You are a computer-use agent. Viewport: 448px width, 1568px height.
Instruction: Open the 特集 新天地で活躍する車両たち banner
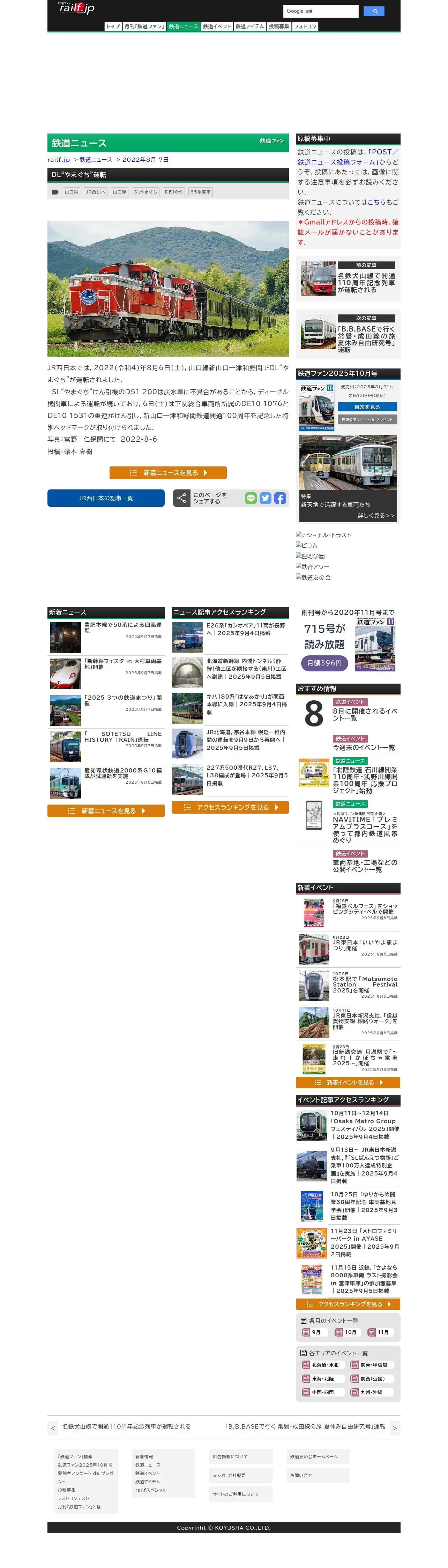pyautogui.click(x=348, y=478)
